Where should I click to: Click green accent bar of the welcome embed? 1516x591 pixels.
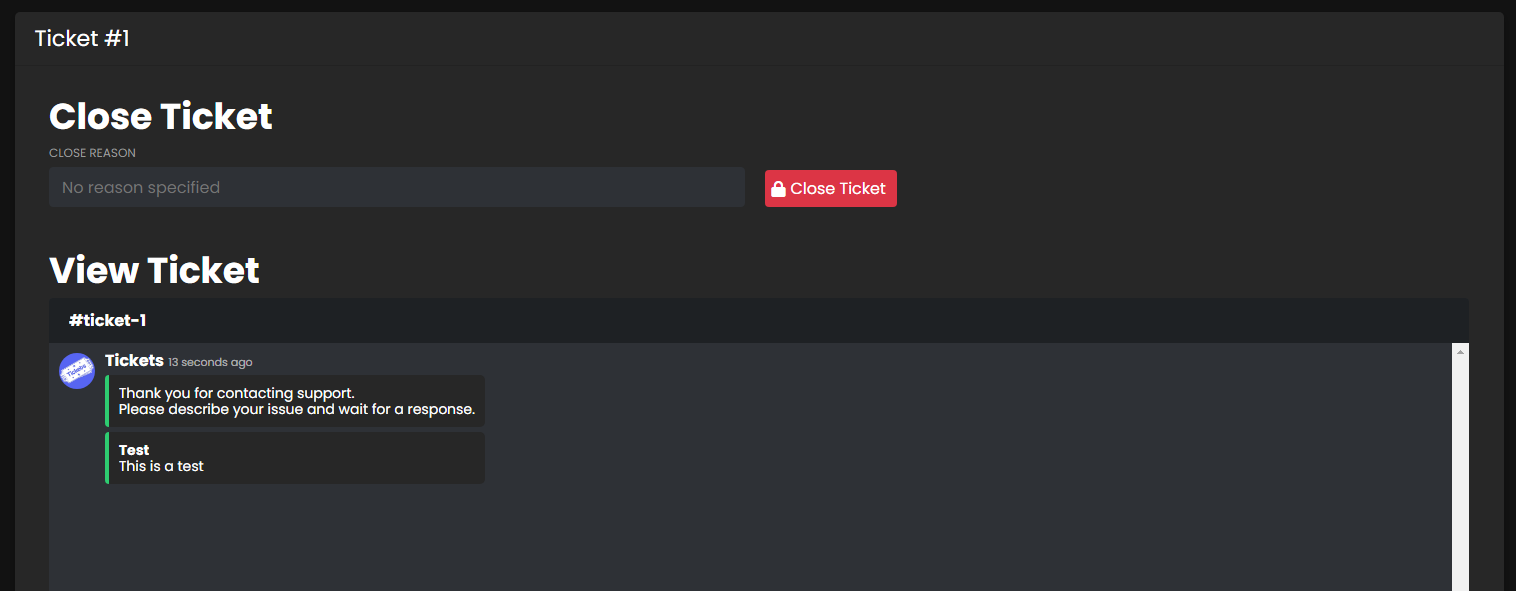click(x=107, y=401)
